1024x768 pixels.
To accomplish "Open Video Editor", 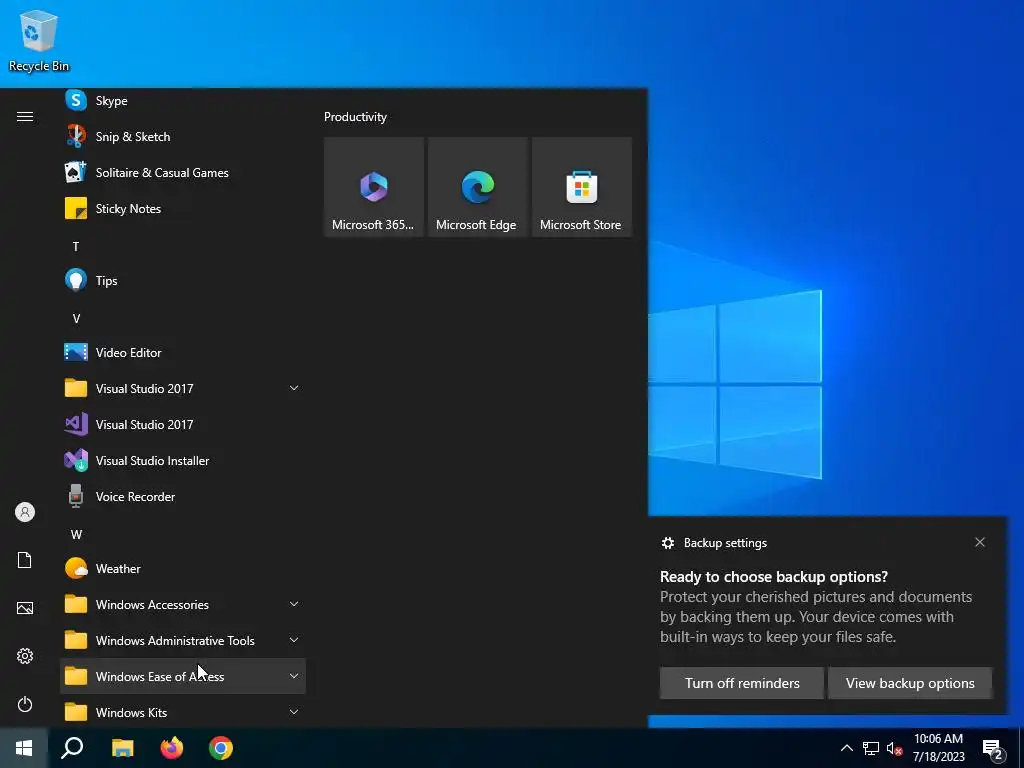I will click(x=183, y=352).
